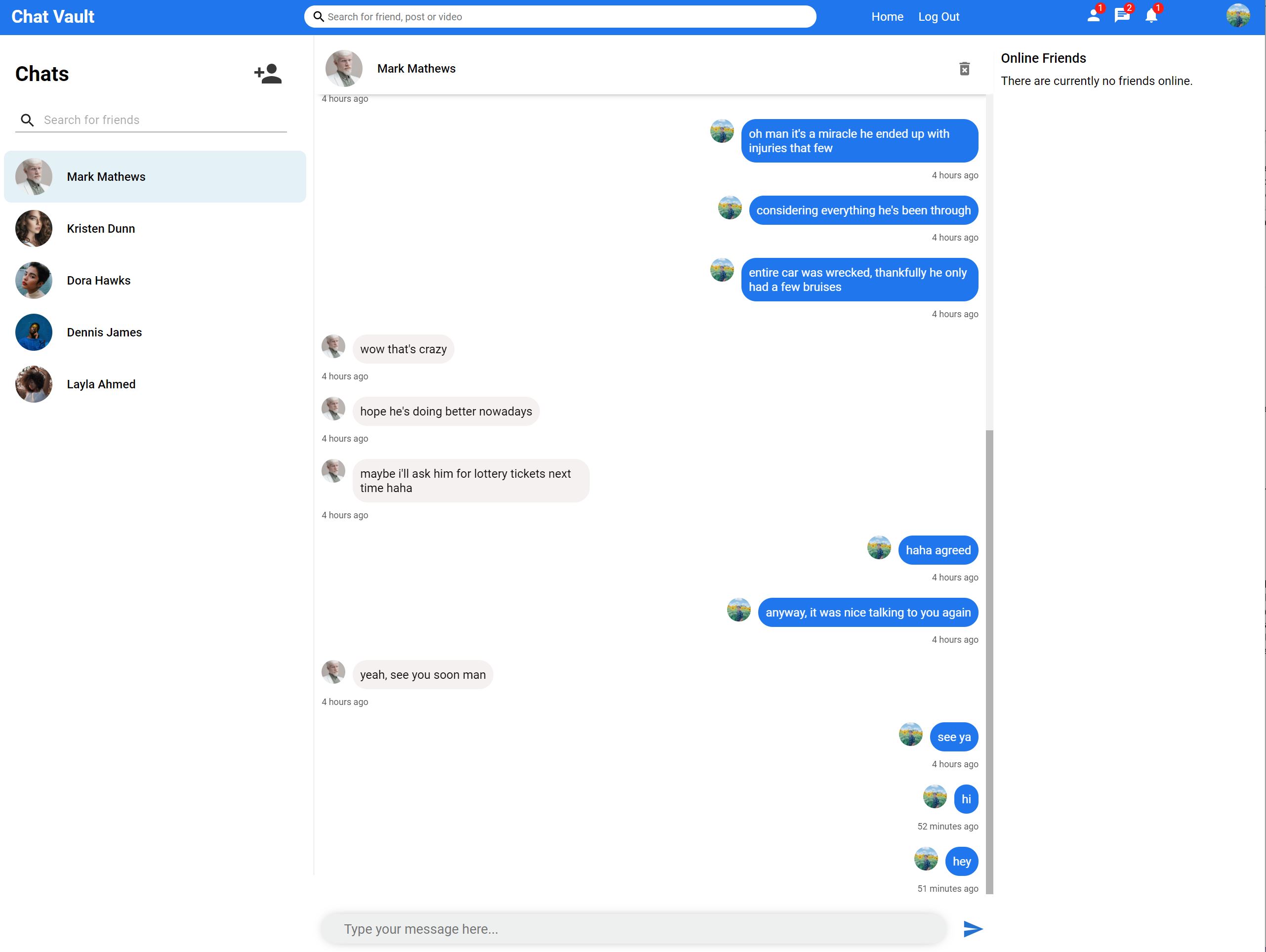Click the add friend icon beside Chats
The width and height of the screenshot is (1266, 952).
[x=268, y=74]
